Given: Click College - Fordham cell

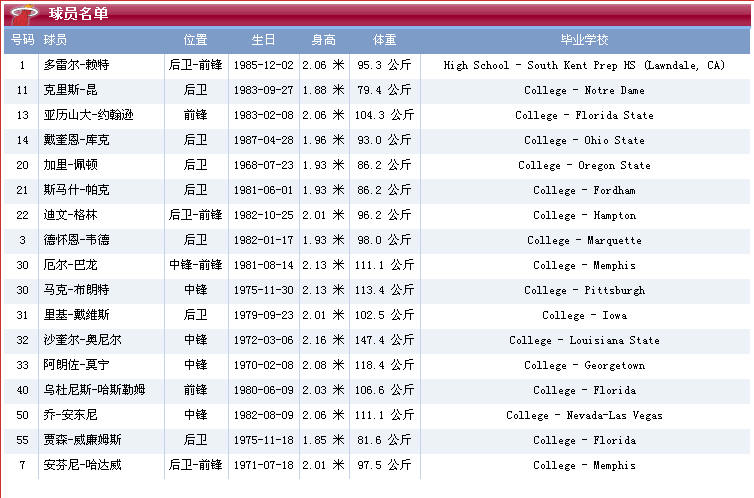Looking at the screenshot, I should click(584, 190).
